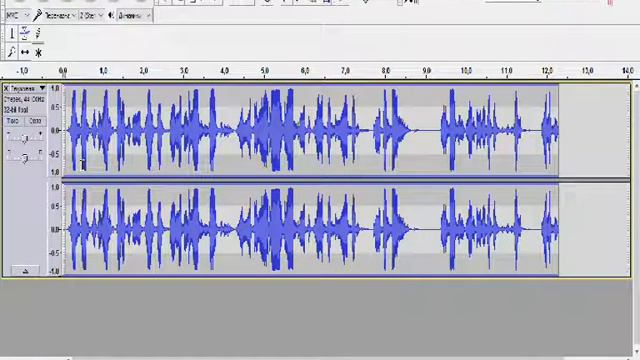Close the audio track with X
640x360 pixels.
point(6,88)
